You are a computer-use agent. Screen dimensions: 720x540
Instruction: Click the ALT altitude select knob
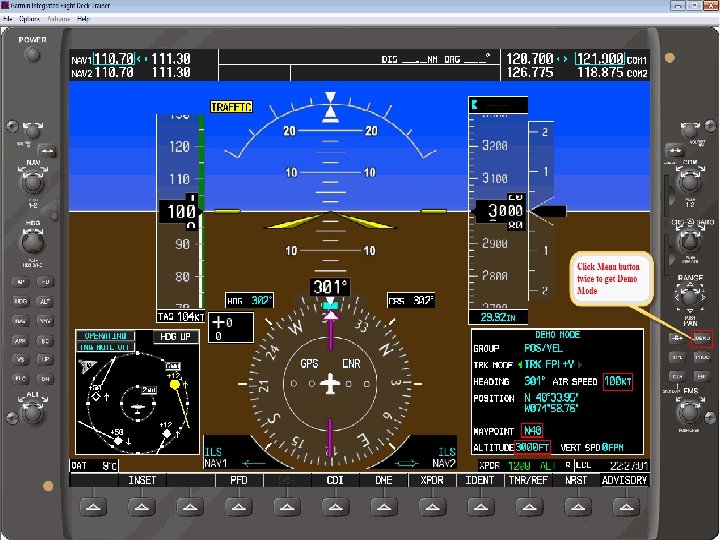point(32,412)
